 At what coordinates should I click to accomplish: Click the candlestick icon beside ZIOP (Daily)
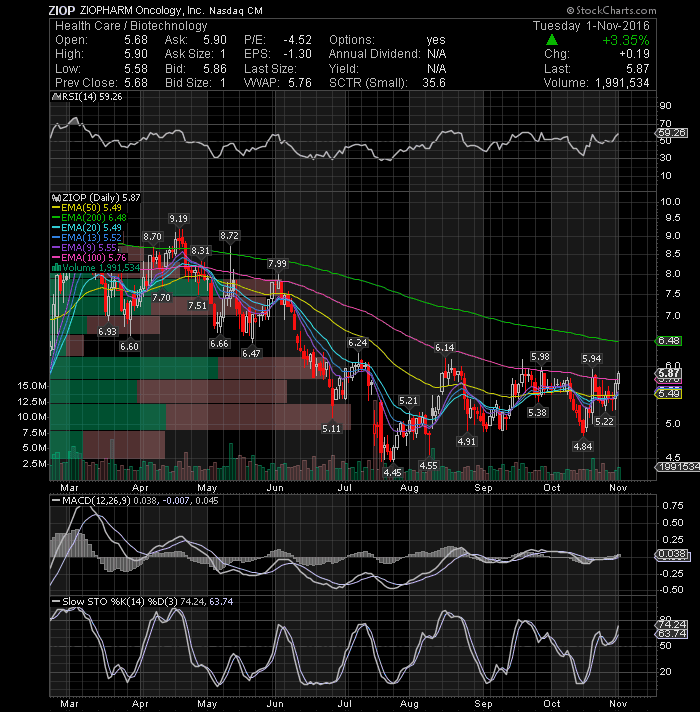click(56, 198)
